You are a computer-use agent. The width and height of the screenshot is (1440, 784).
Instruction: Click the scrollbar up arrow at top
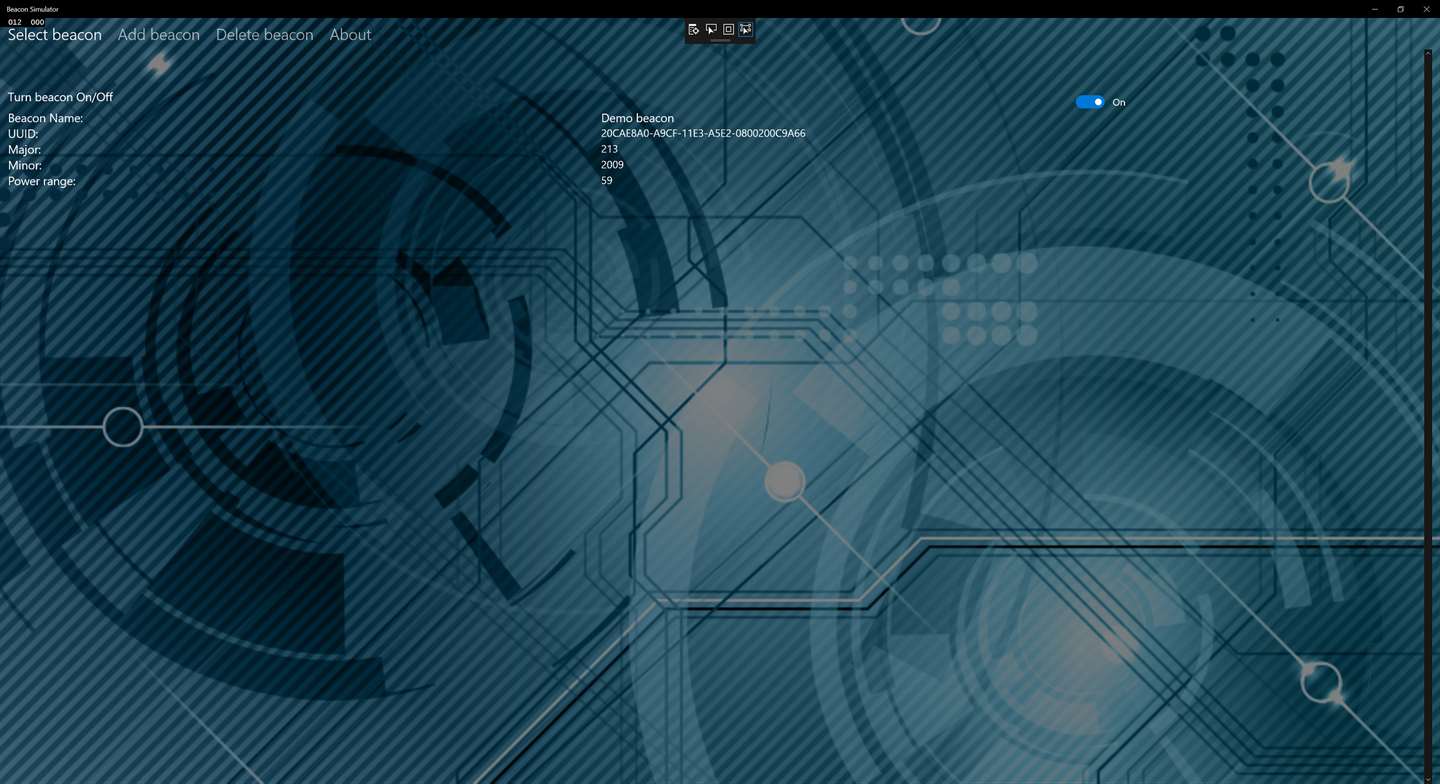[x=1428, y=53]
